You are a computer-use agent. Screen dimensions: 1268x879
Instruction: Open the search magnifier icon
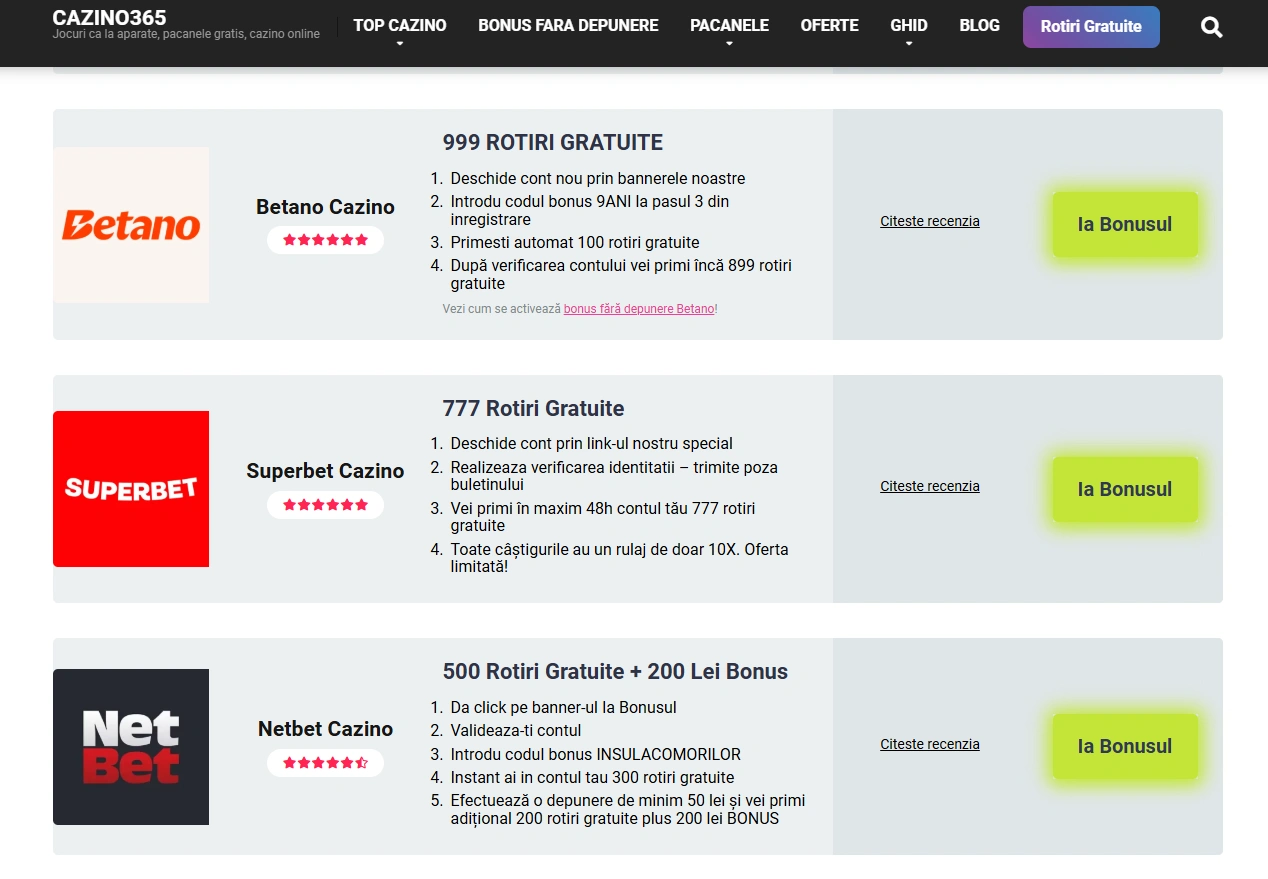[x=1211, y=27]
